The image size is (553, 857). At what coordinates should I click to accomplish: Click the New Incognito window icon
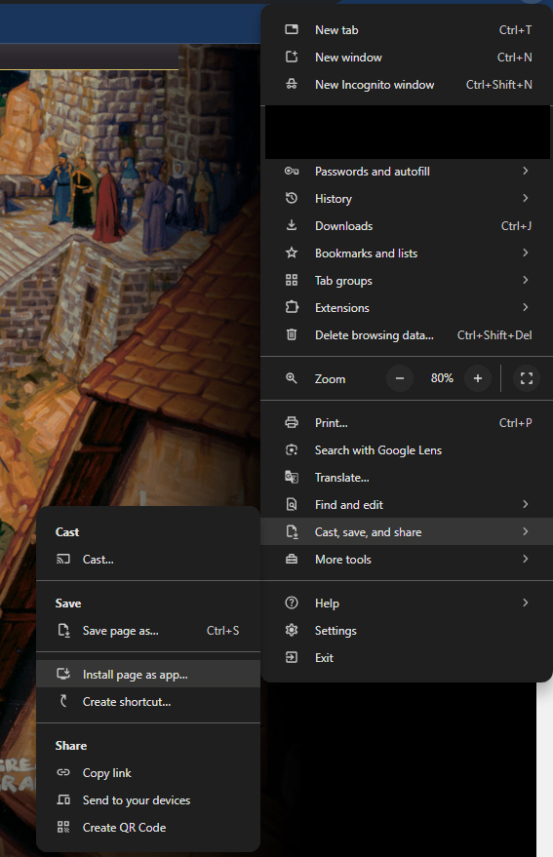(x=292, y=84)
